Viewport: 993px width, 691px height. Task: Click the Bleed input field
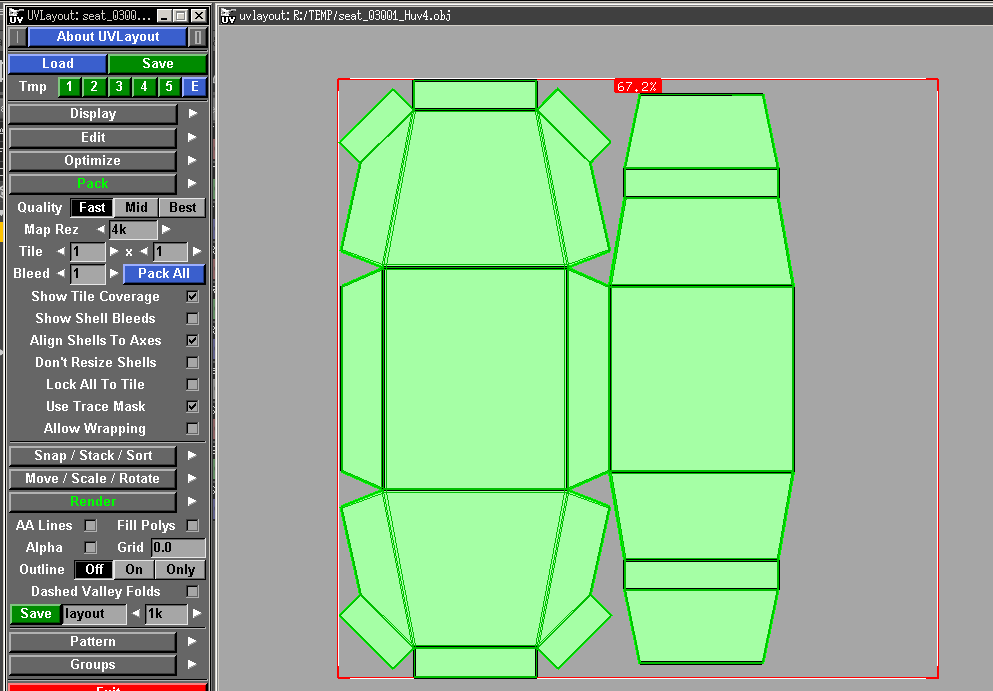pos(87,274)
